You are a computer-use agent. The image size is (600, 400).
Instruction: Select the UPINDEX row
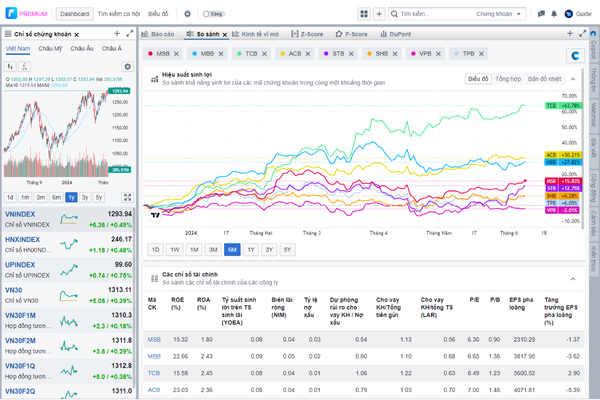[x=68, y=269]
